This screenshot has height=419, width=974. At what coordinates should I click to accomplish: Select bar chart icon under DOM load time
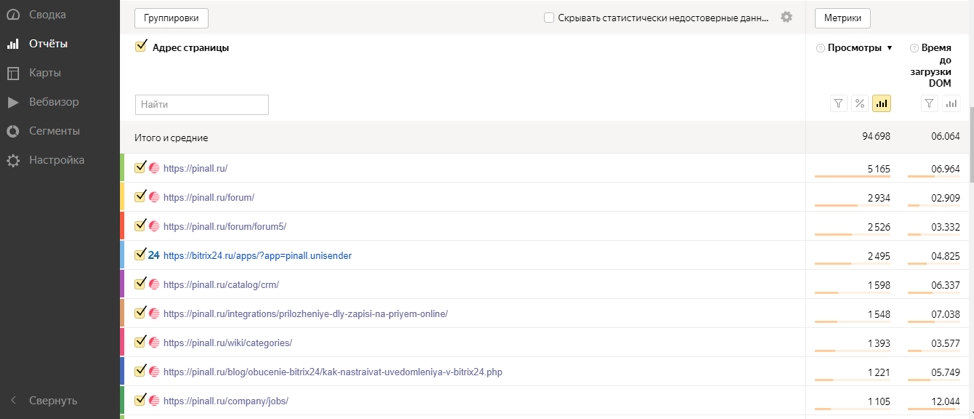951,104
